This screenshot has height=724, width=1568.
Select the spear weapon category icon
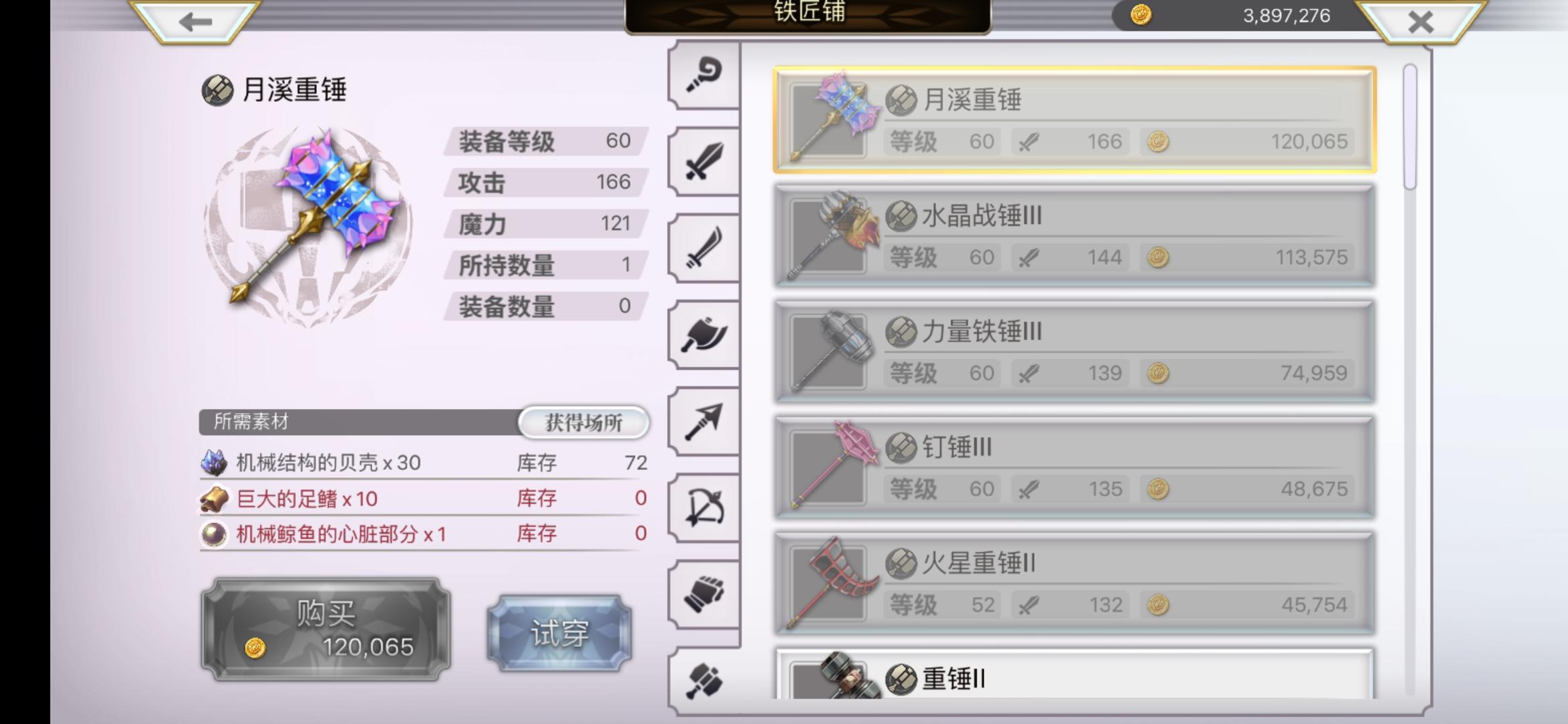pyautogui.click(x=704, y=421)
